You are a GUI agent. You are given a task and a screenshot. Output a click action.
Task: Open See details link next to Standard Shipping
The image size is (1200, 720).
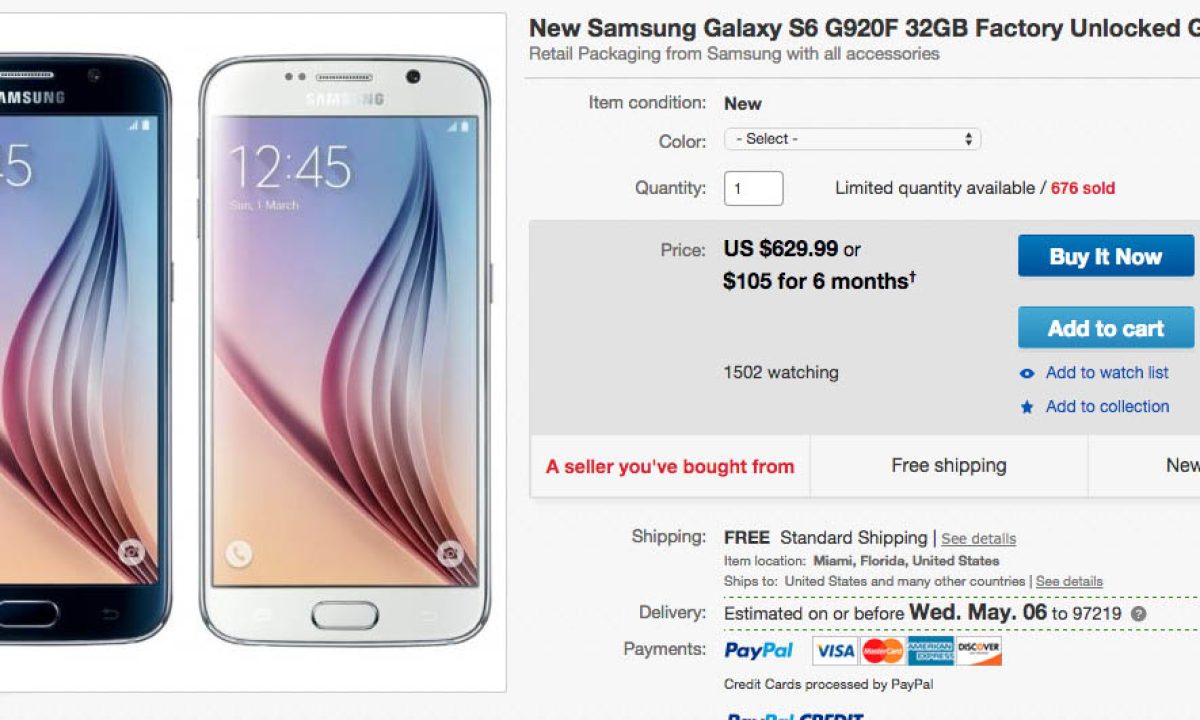[978, 539]
